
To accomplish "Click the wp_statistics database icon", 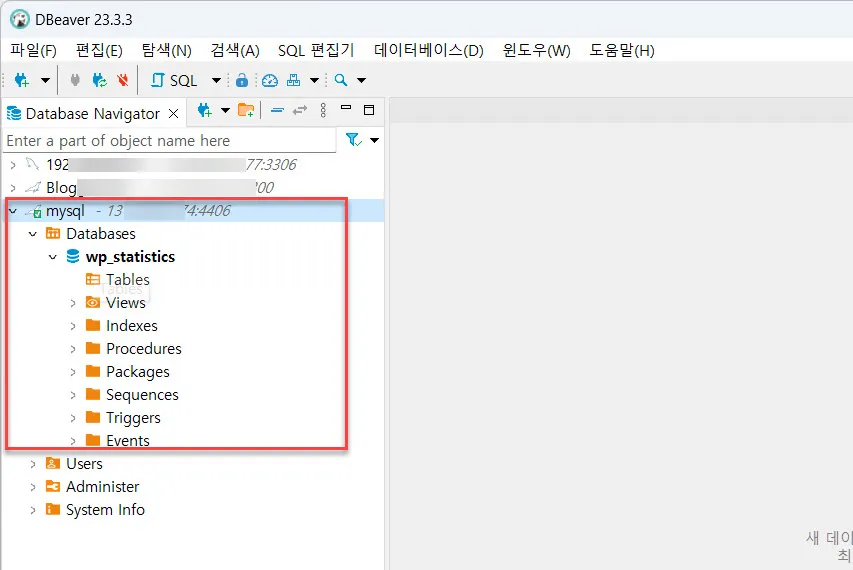I will click(x=72, y=256).
